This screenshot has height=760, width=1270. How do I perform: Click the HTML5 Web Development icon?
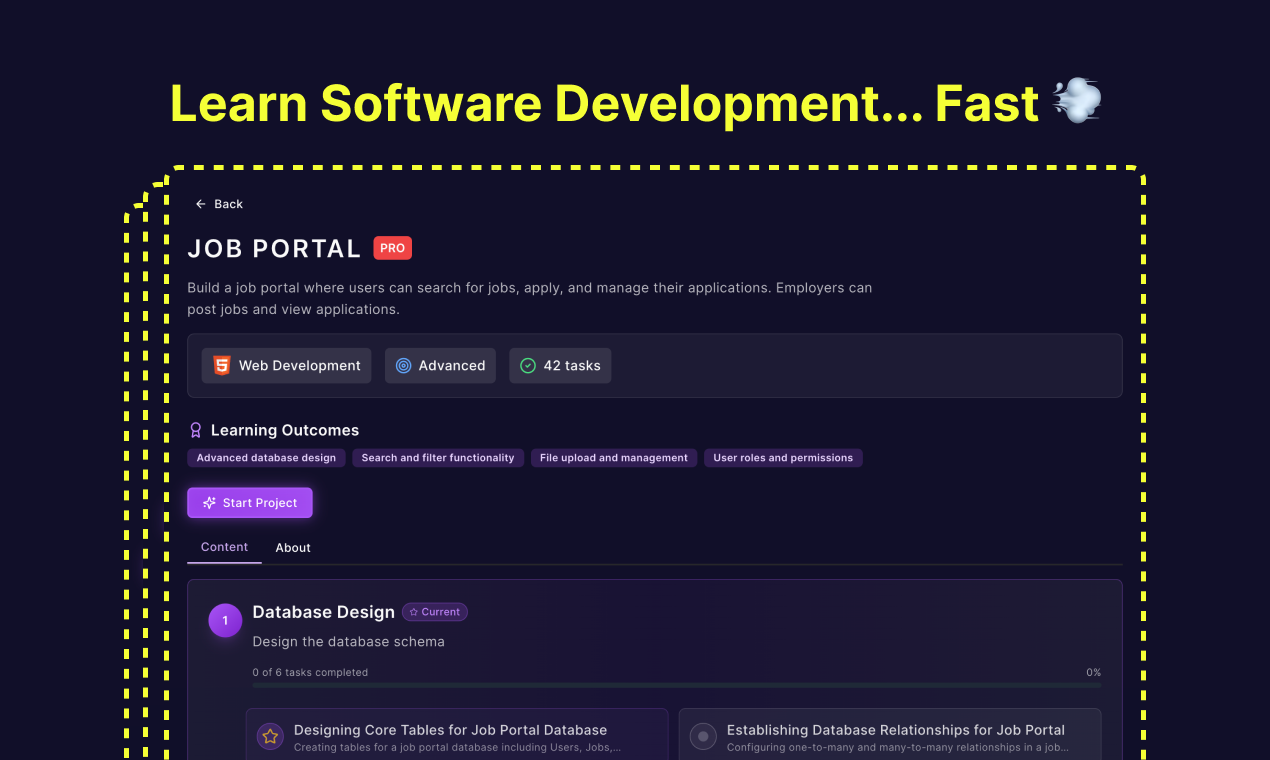[222, 366]
